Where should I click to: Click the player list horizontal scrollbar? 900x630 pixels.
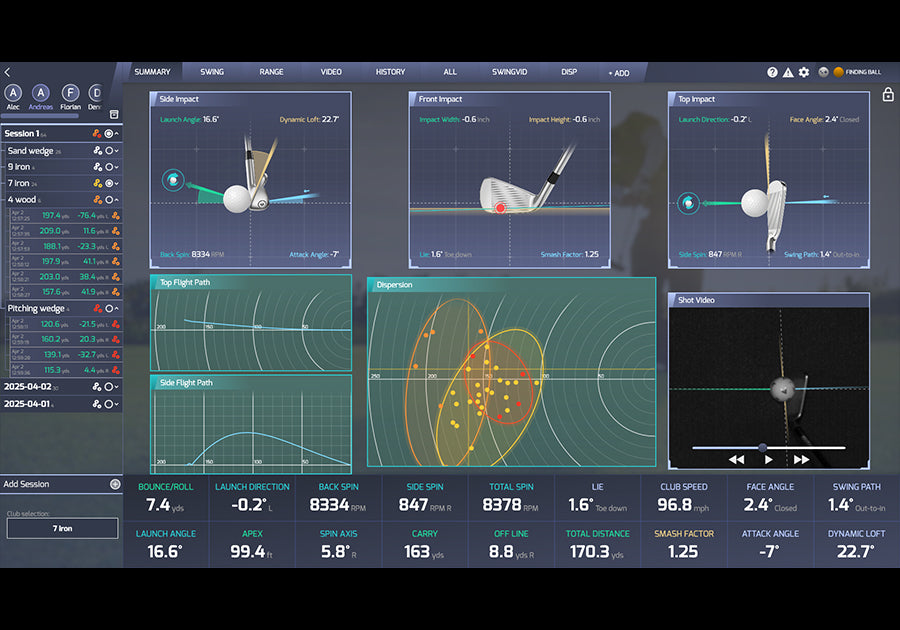[x=40, y=116]
